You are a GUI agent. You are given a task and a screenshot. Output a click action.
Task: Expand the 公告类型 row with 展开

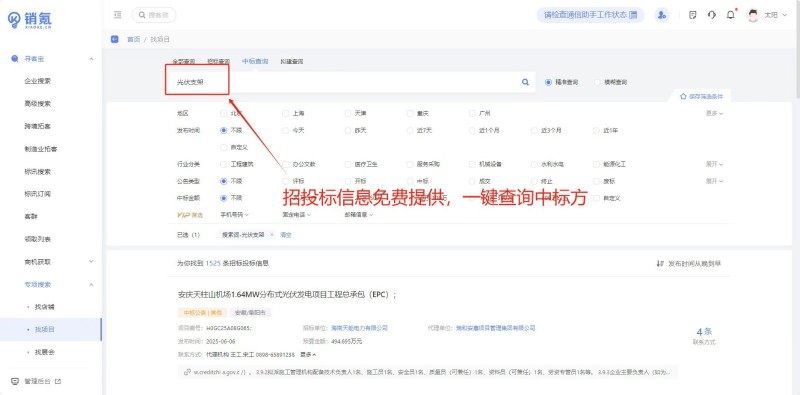[x=714, y=181]
